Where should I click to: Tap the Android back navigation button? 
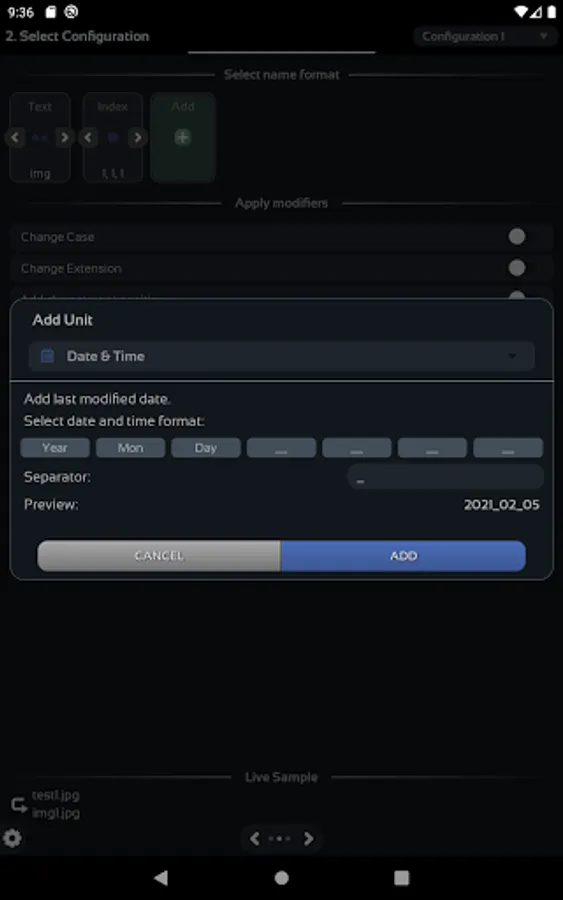[x=161, y=878]
